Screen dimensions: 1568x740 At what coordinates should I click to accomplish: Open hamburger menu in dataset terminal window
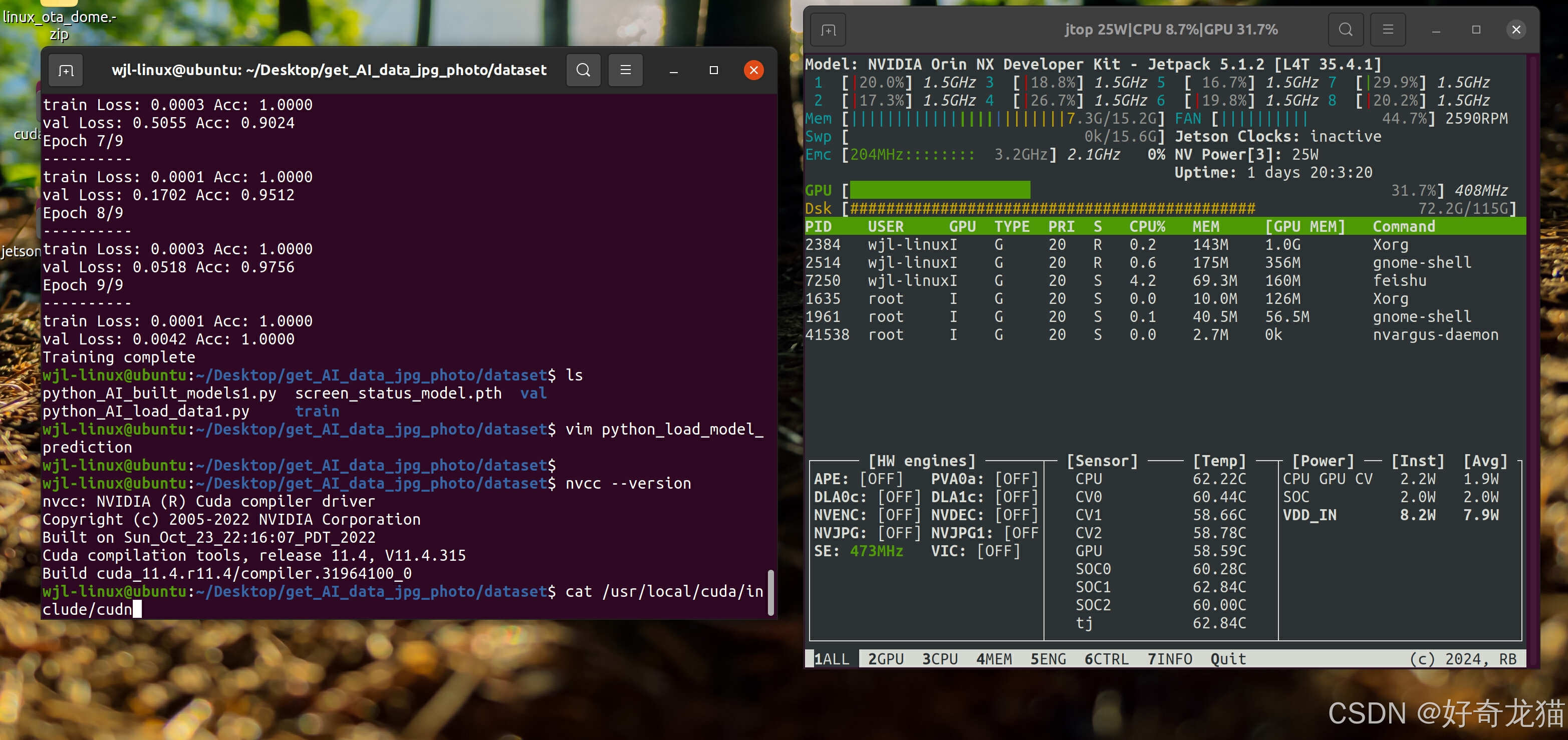(625, 70)
